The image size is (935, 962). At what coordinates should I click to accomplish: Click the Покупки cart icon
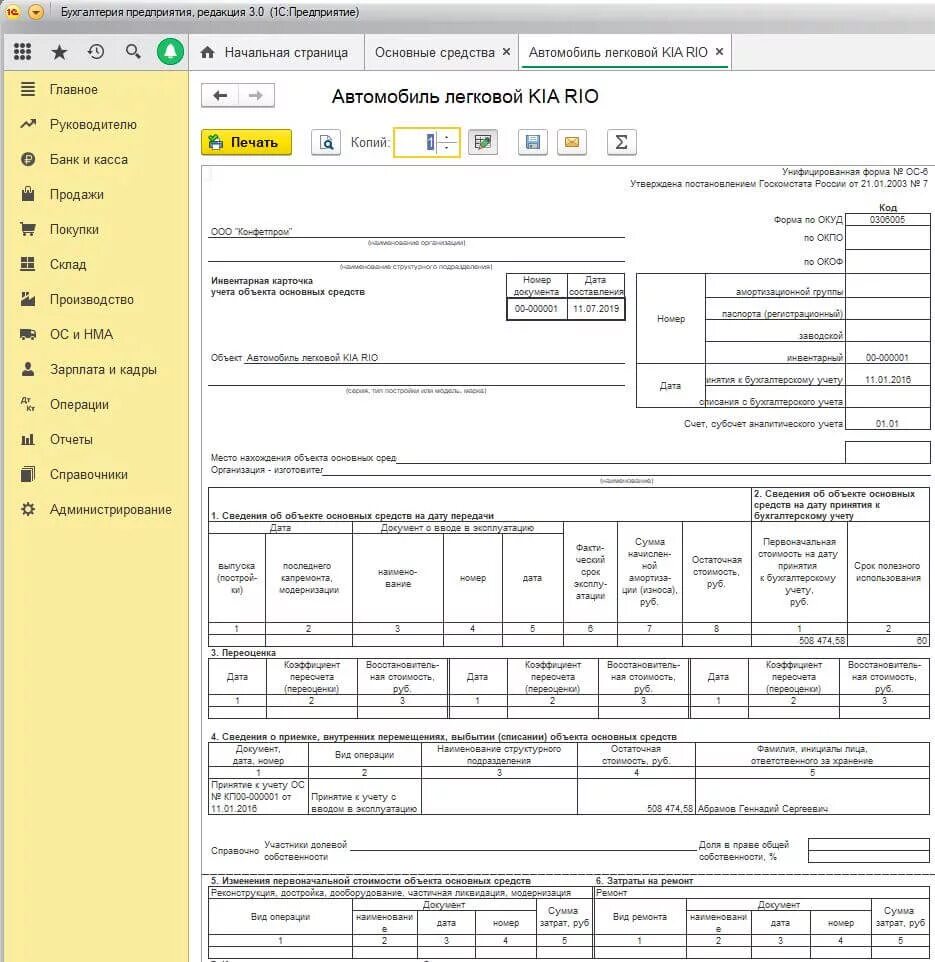[x=28, y=229]
